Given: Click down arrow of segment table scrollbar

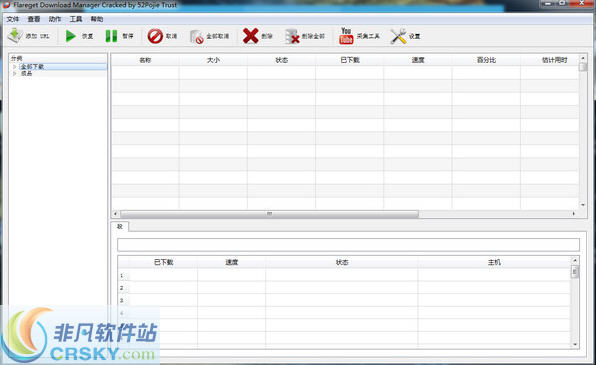Looking at the screenshot, I should pos(575,344).
